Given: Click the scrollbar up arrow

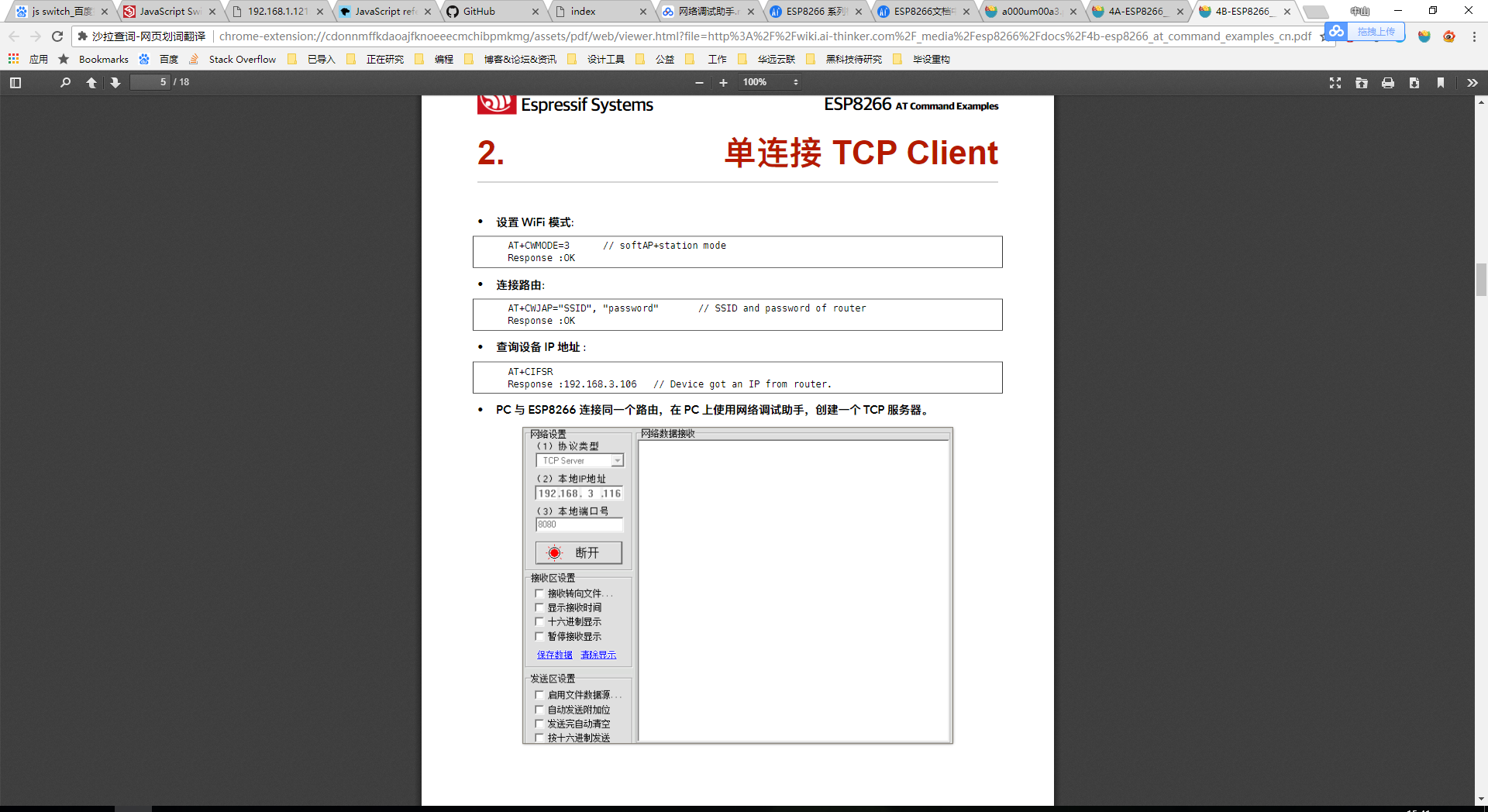Looking at the screenshot, I should (x=1481, y=102).
